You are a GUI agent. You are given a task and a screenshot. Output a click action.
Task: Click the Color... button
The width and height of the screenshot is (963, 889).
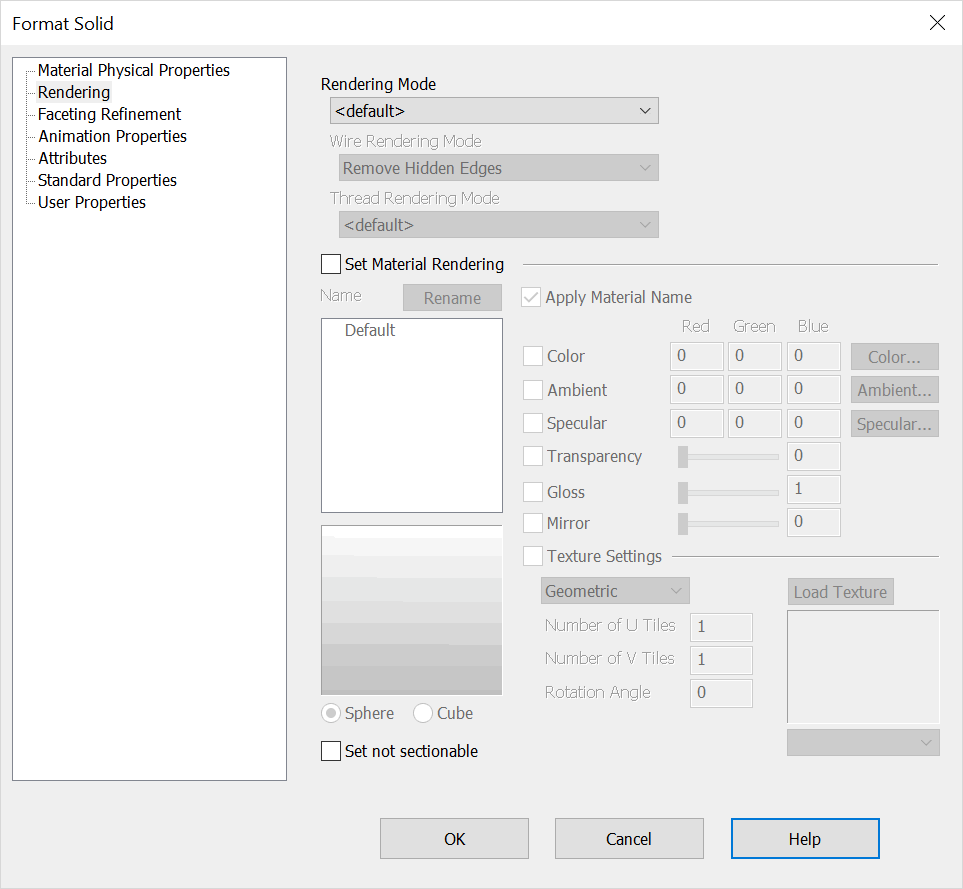tap(894, 356)
